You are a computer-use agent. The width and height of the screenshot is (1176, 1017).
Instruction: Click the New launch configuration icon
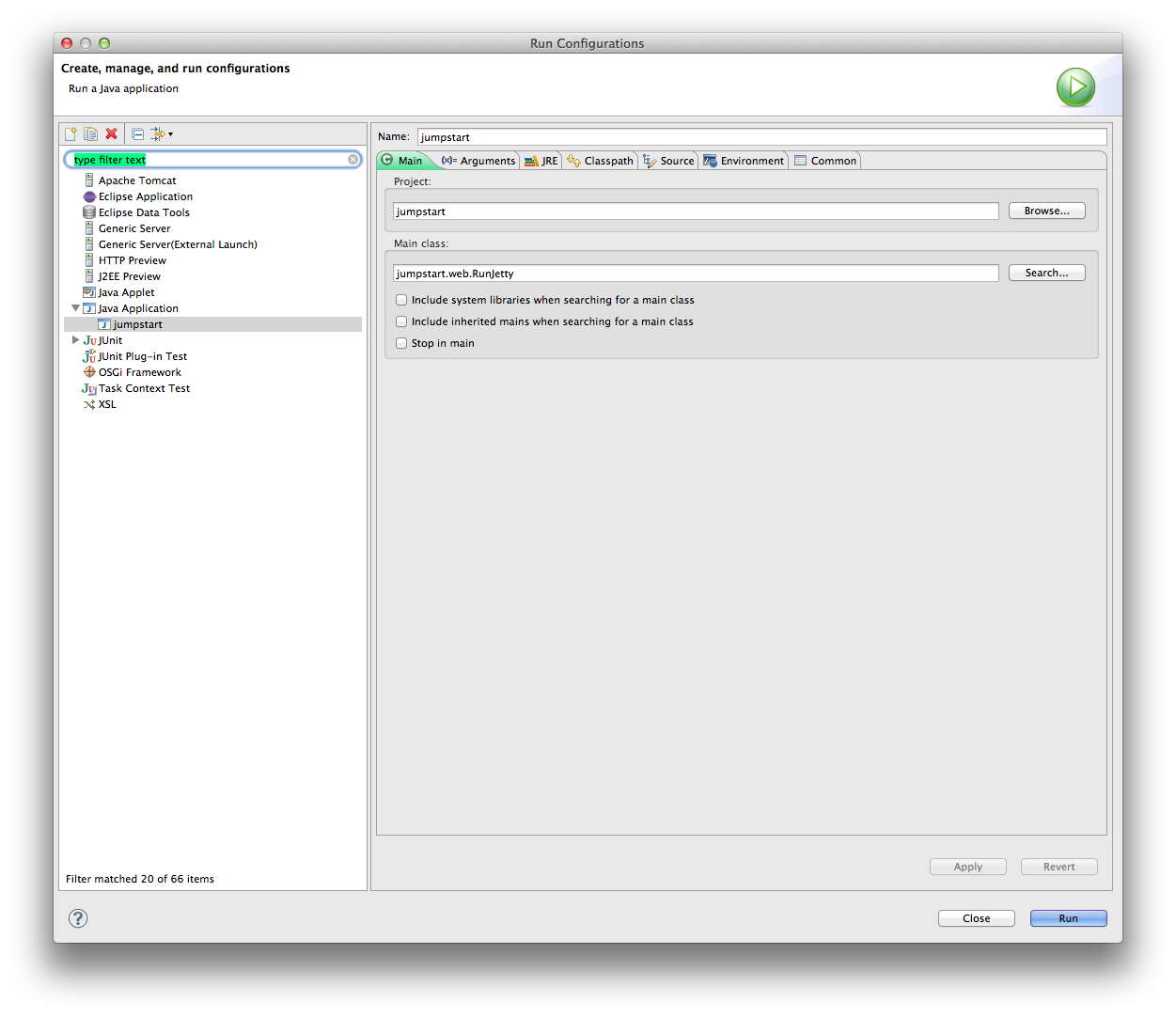[71, 134]
